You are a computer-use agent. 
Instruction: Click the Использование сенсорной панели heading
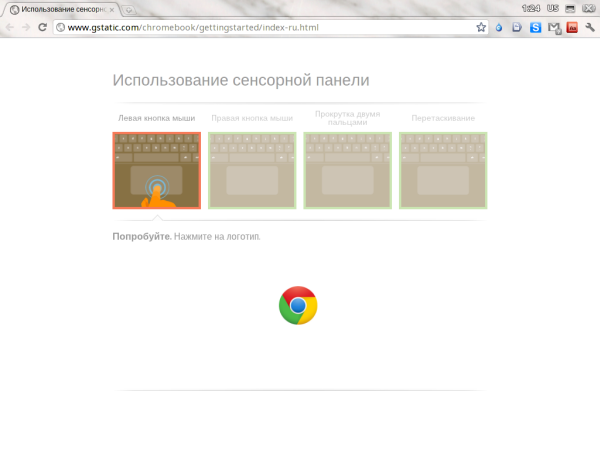click(x=241, y=80)
